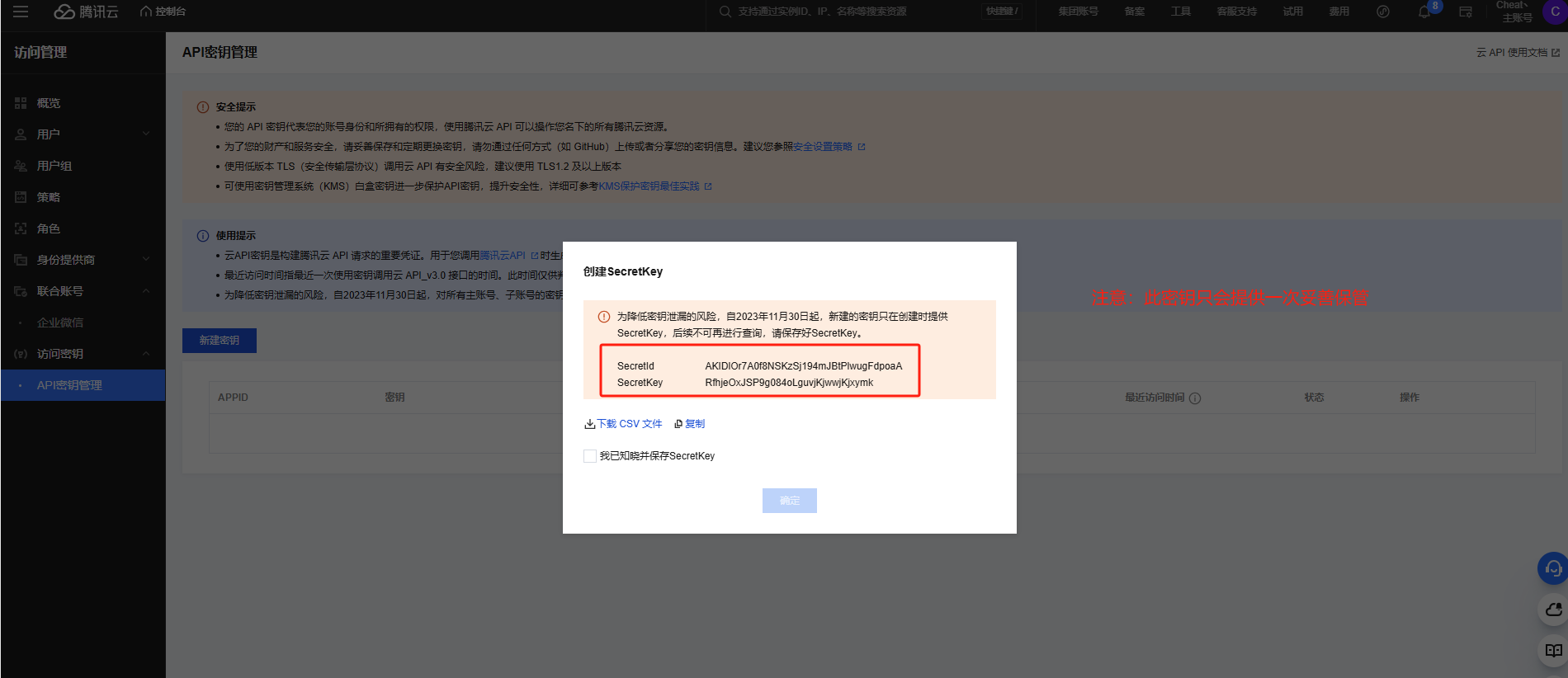Download the CSV file of the key
1568x678 pixels.
623,424
